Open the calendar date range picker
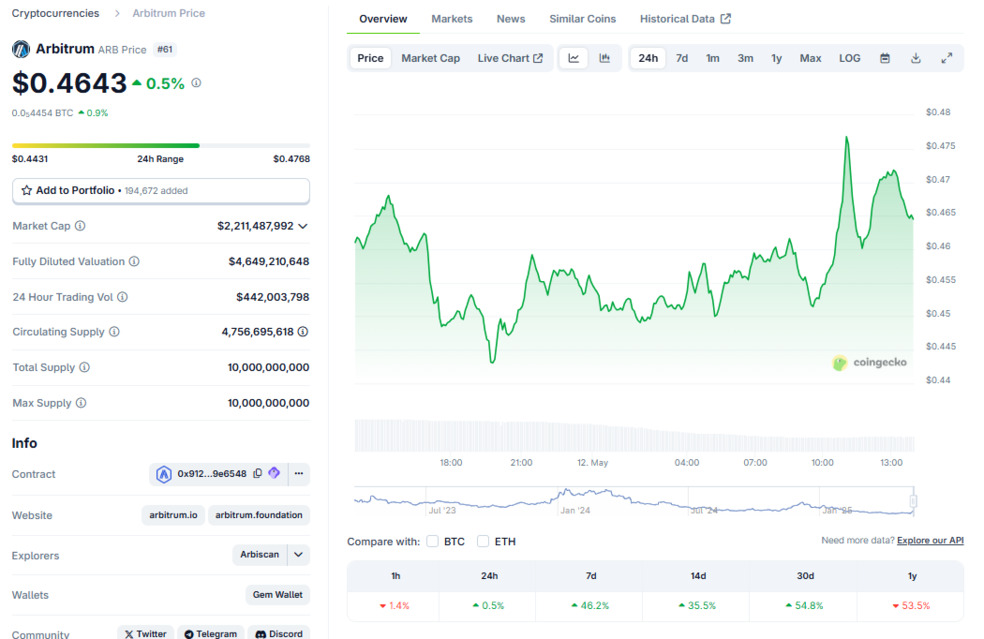This screenshot has width=984, height=639. tap(885, 58)
